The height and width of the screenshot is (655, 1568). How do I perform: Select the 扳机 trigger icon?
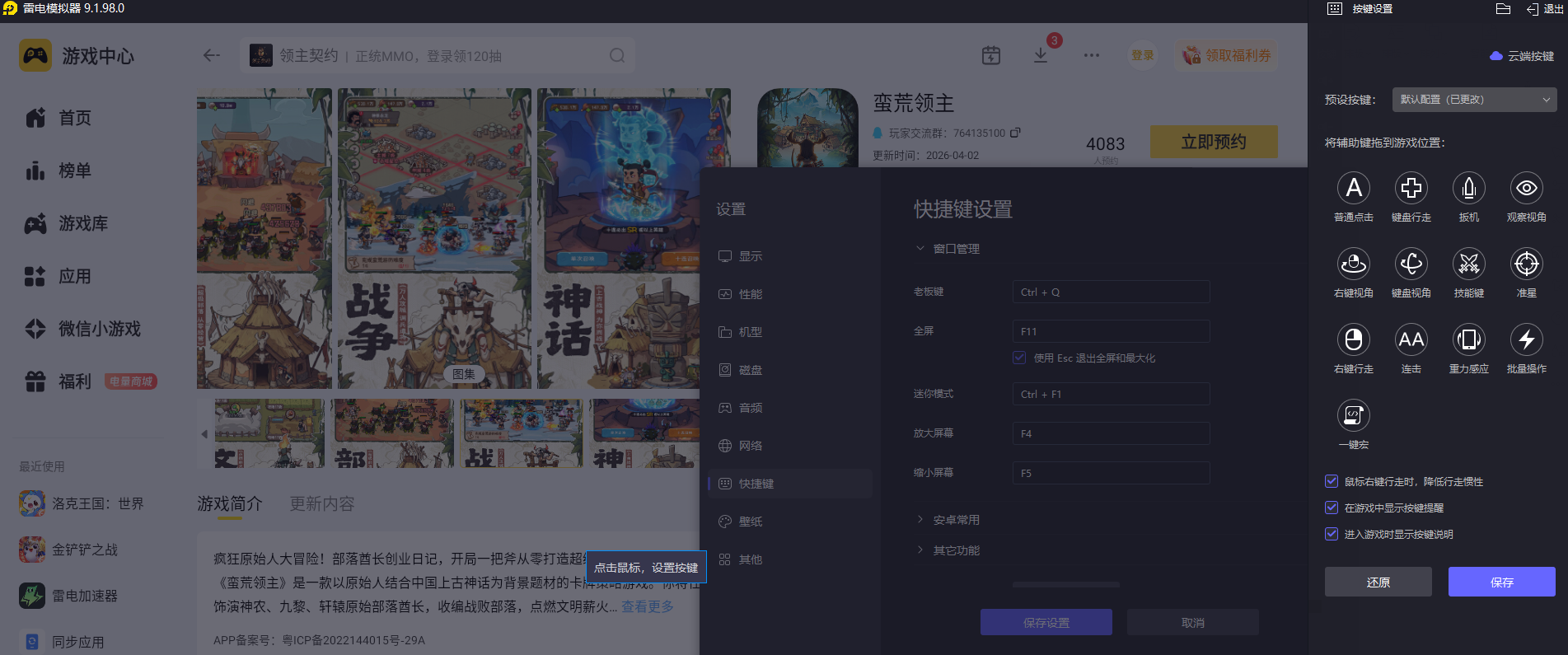(x=1468, y=189)
